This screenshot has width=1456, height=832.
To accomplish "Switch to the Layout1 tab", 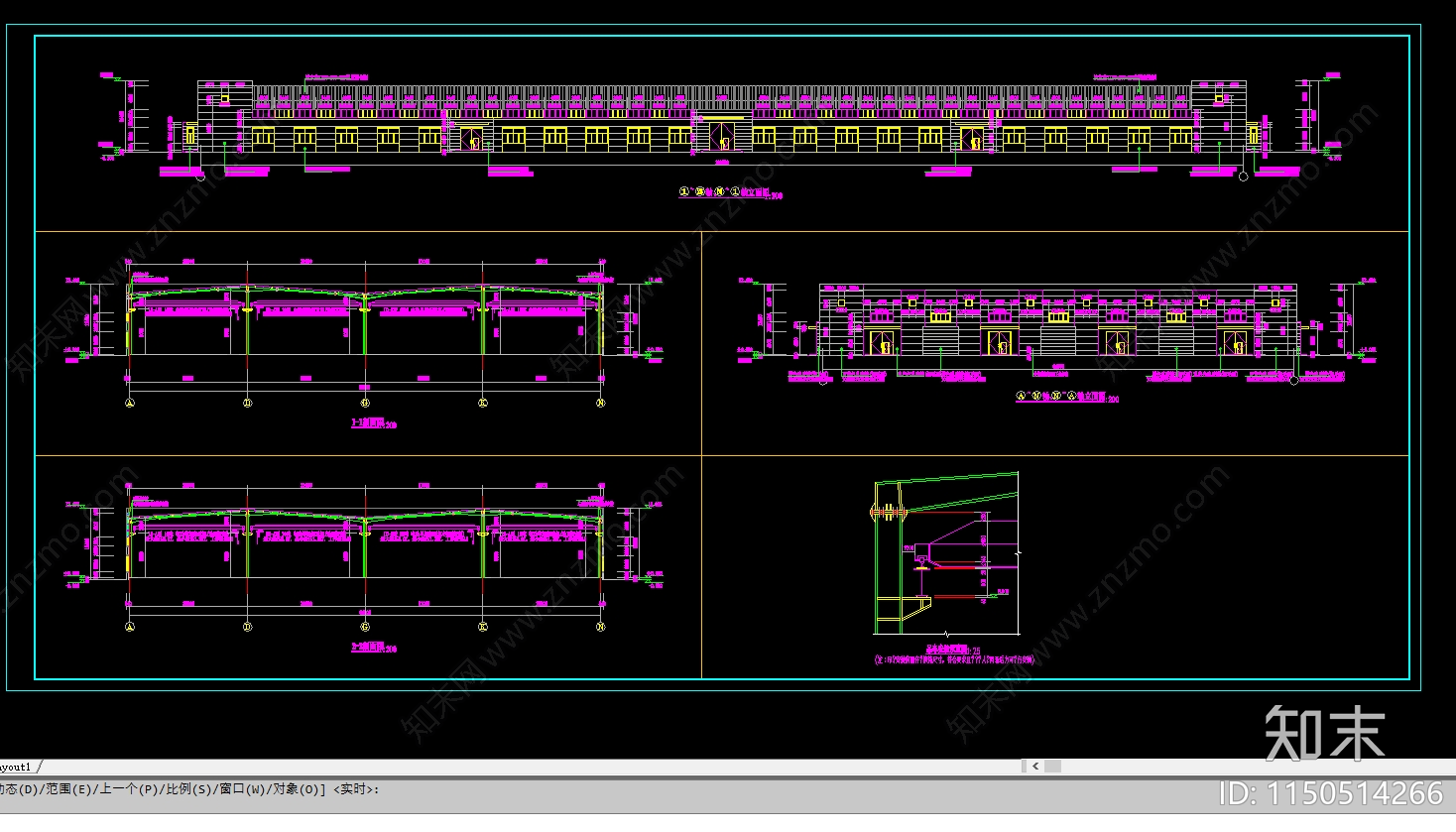I will tap(18, 767).
